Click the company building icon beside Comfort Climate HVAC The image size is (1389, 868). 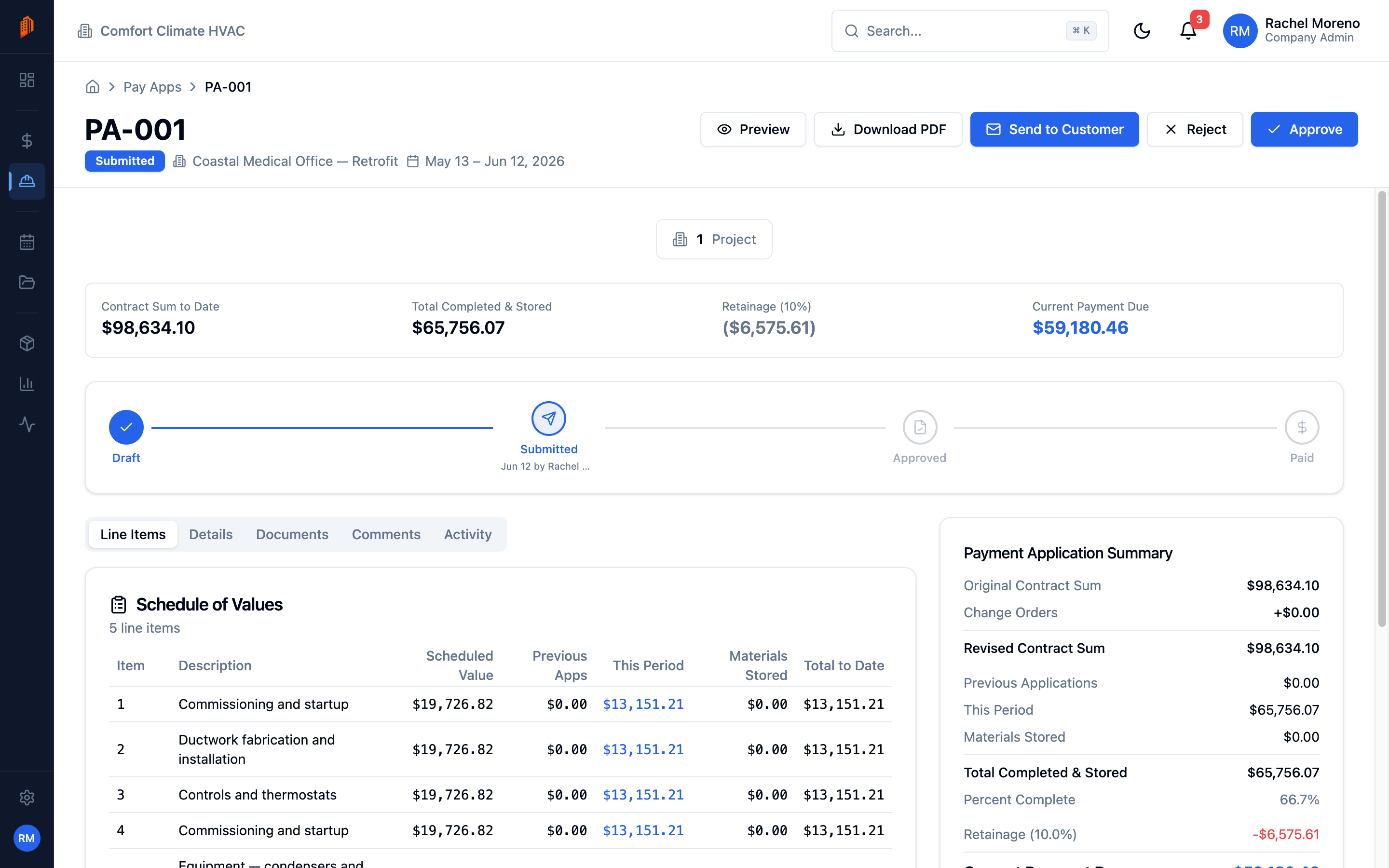pos(85,31)
